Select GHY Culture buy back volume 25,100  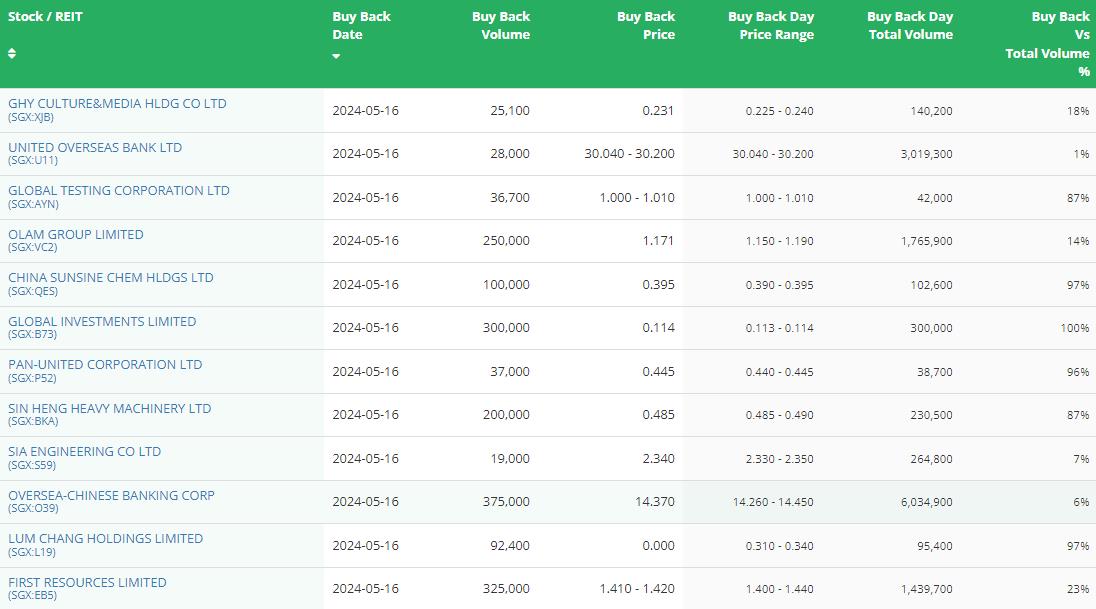(510, 110)
